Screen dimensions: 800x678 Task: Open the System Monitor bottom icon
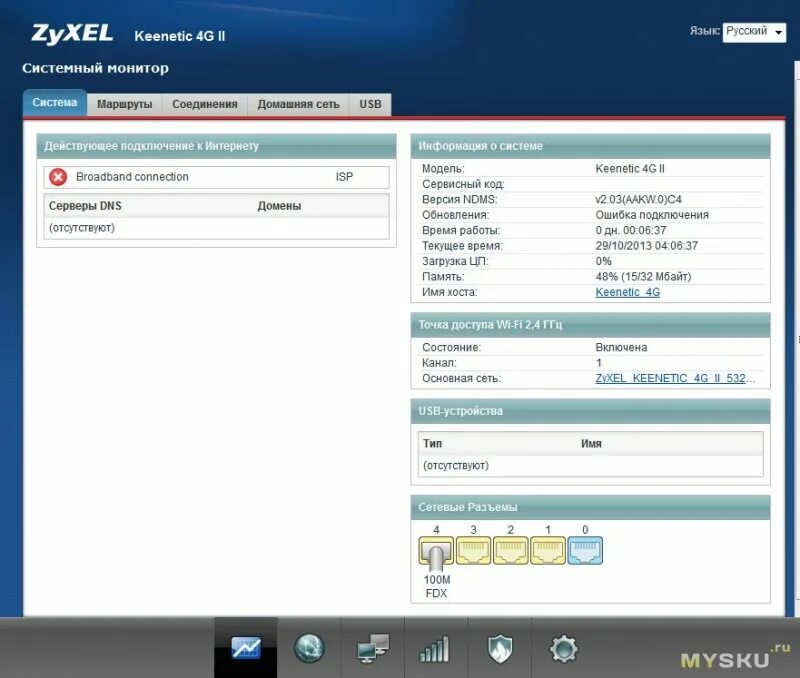click(246, 648)
